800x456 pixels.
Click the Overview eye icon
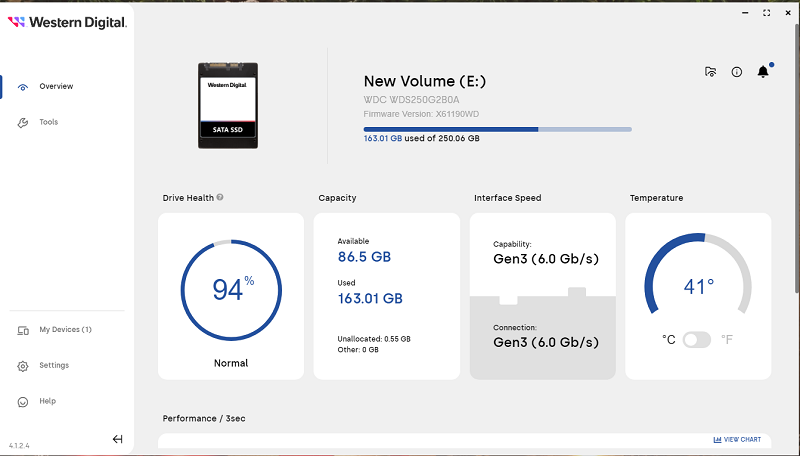(22, 87)
